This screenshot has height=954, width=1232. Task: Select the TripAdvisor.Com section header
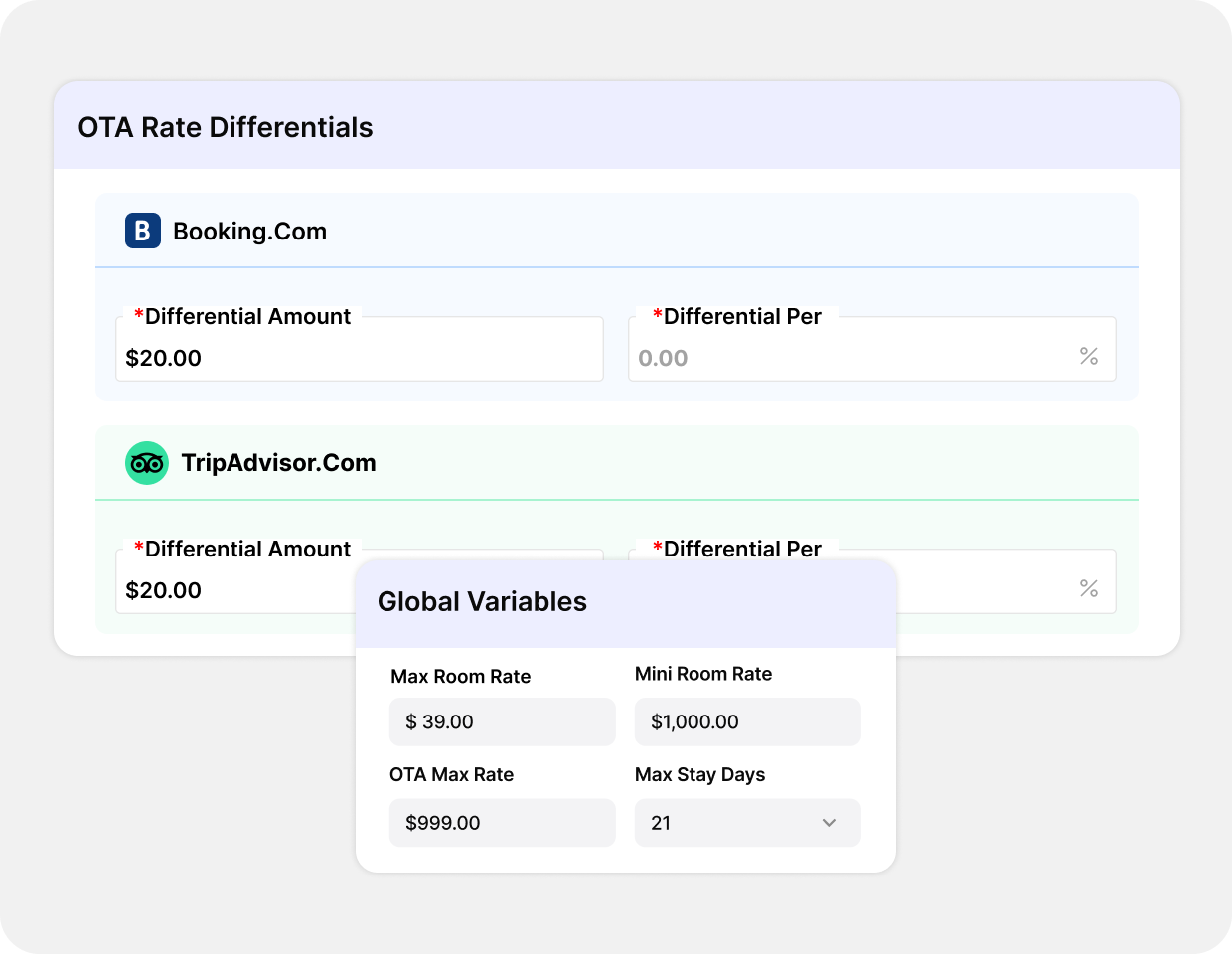point(617,463)
